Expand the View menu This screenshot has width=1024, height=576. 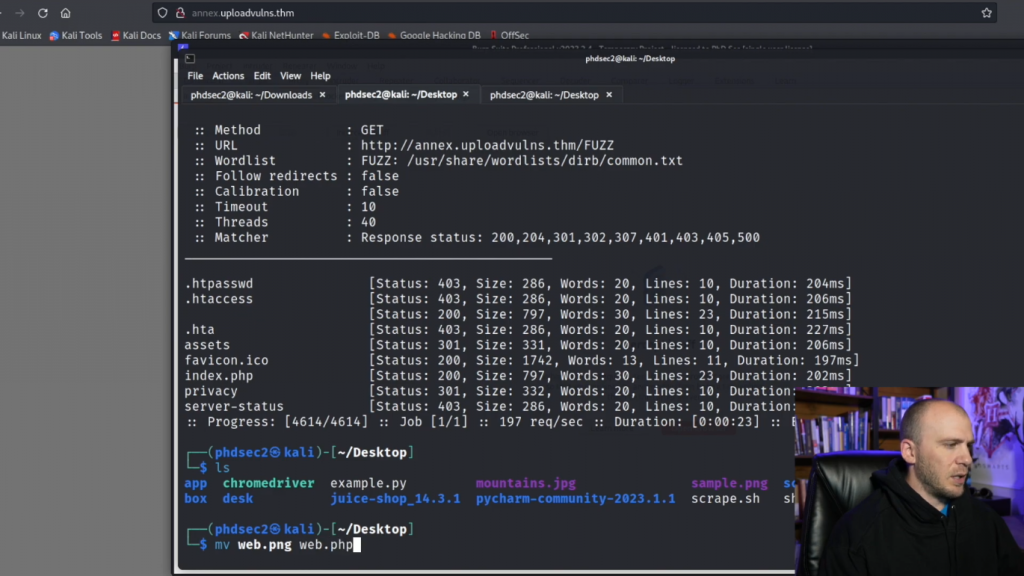[290, 76]
